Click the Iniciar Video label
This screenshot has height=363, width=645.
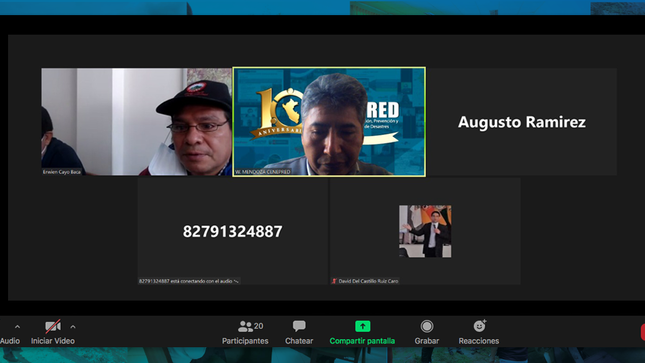point(53,341)
